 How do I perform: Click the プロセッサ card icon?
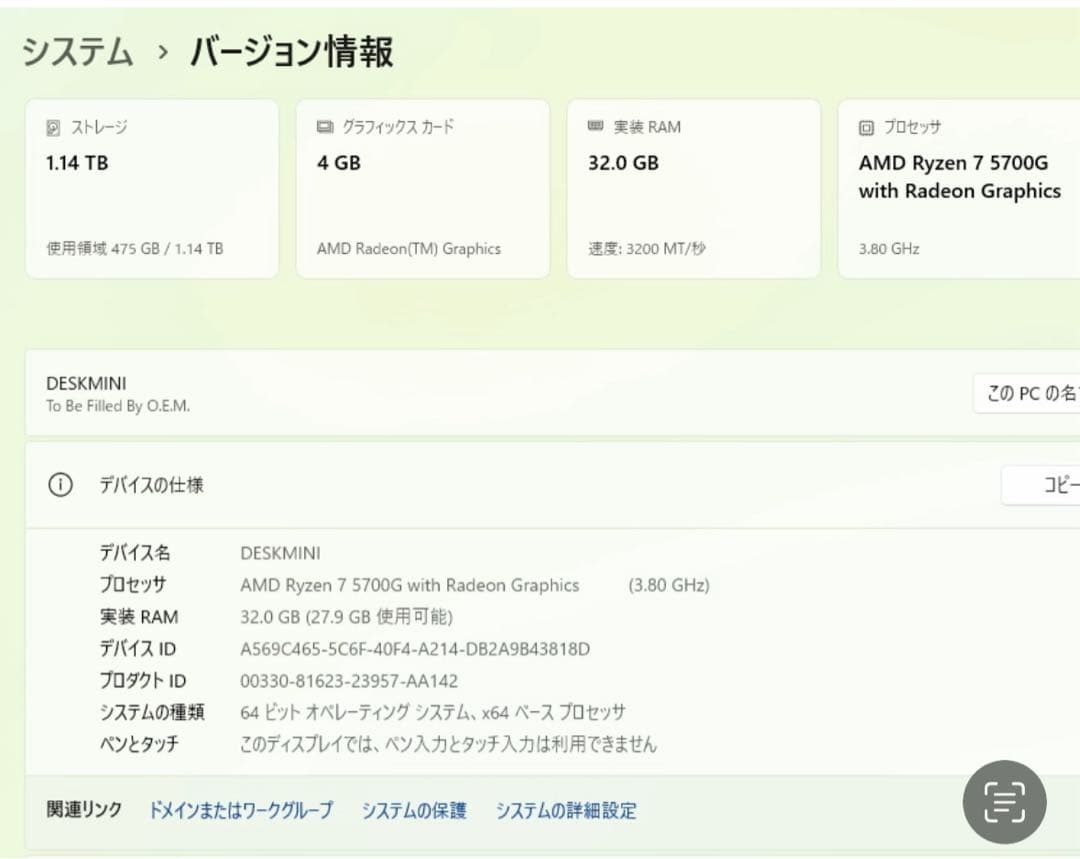(x=866, y=126)
